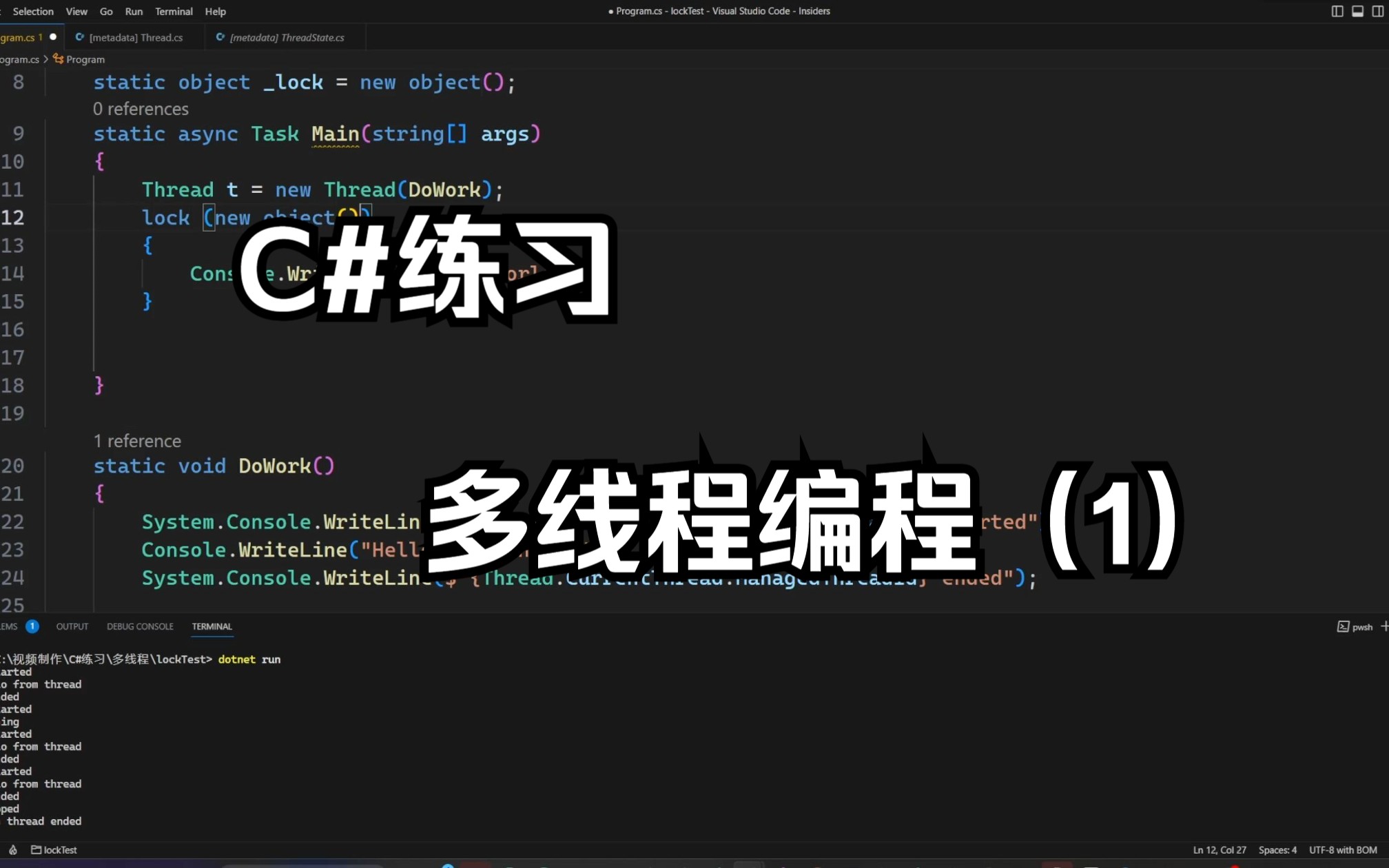Click line number 20 in the gutter
The width and height of the screenshot is (1389, 868).
click(12, 466)
